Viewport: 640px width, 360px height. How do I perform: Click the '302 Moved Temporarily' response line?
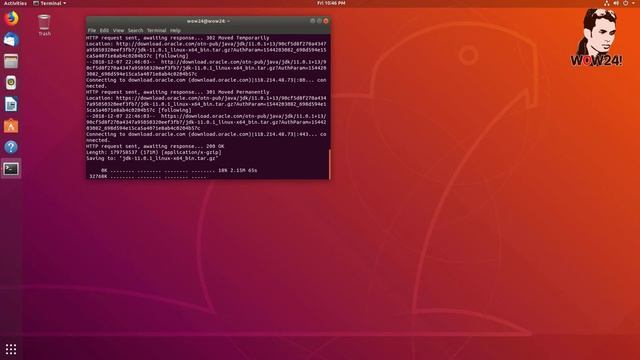point(178,38)
